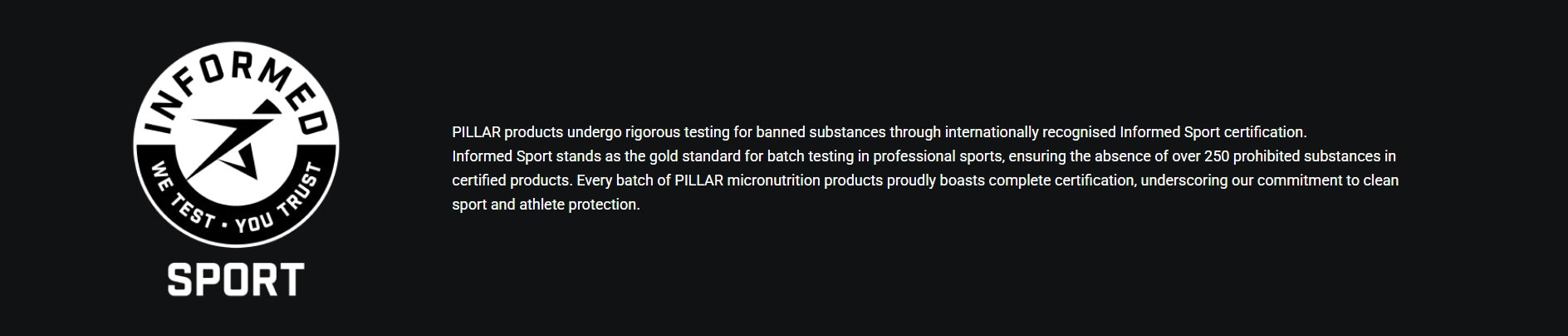This screenshot has height=336, width=1568.
Task: Click the word 'clean' ending third line
Action: click(1380, 180)
